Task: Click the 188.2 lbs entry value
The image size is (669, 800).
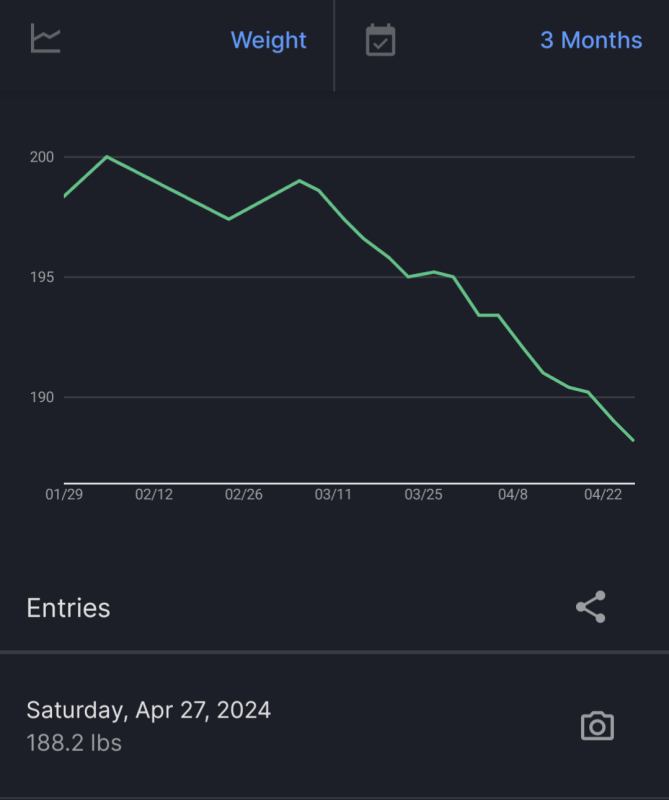Action: (74, 744)
